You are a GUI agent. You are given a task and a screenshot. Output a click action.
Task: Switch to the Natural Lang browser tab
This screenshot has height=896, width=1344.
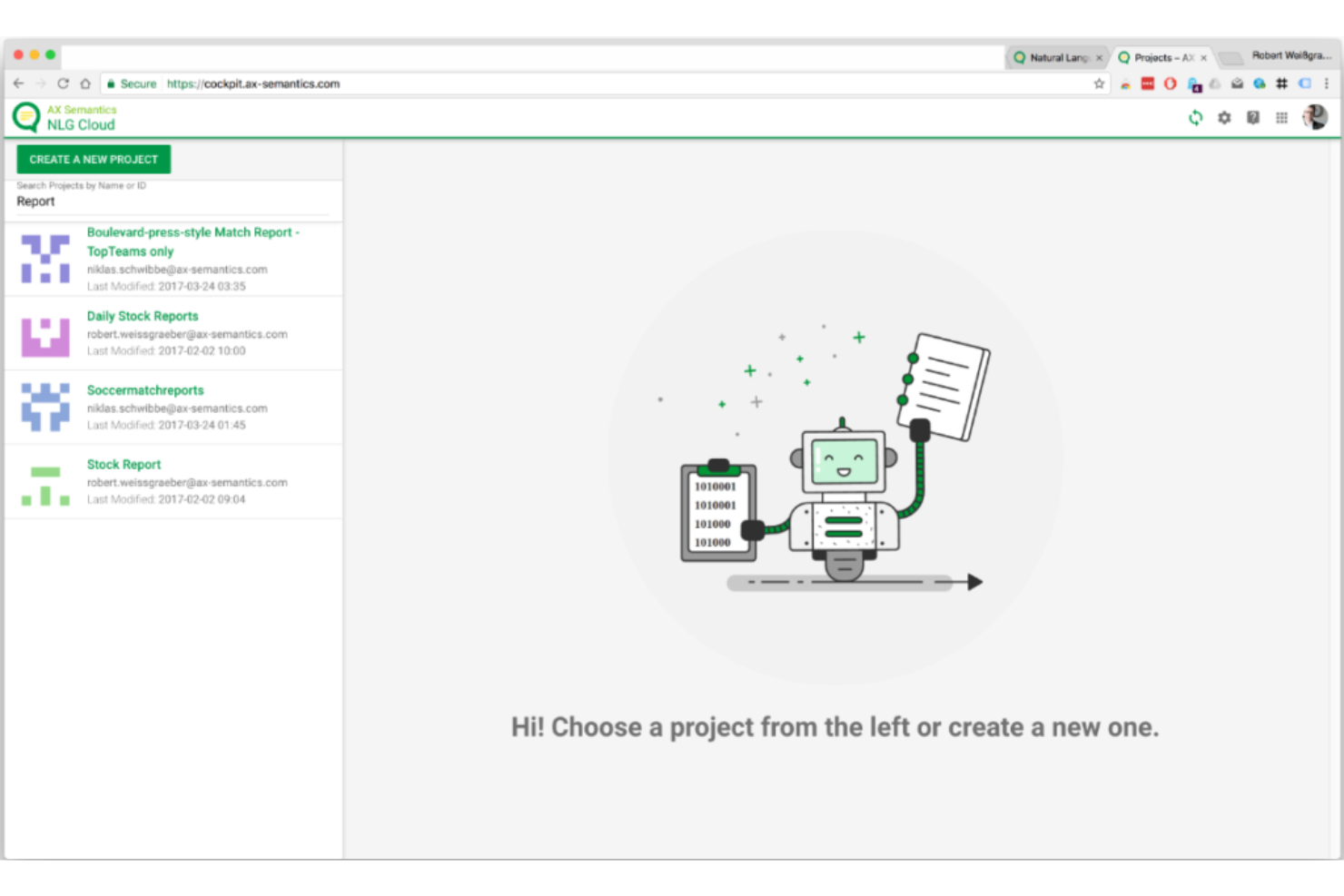click(1057, 57)
